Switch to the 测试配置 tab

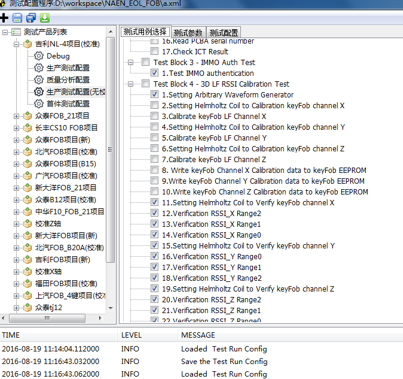[224, 32]
